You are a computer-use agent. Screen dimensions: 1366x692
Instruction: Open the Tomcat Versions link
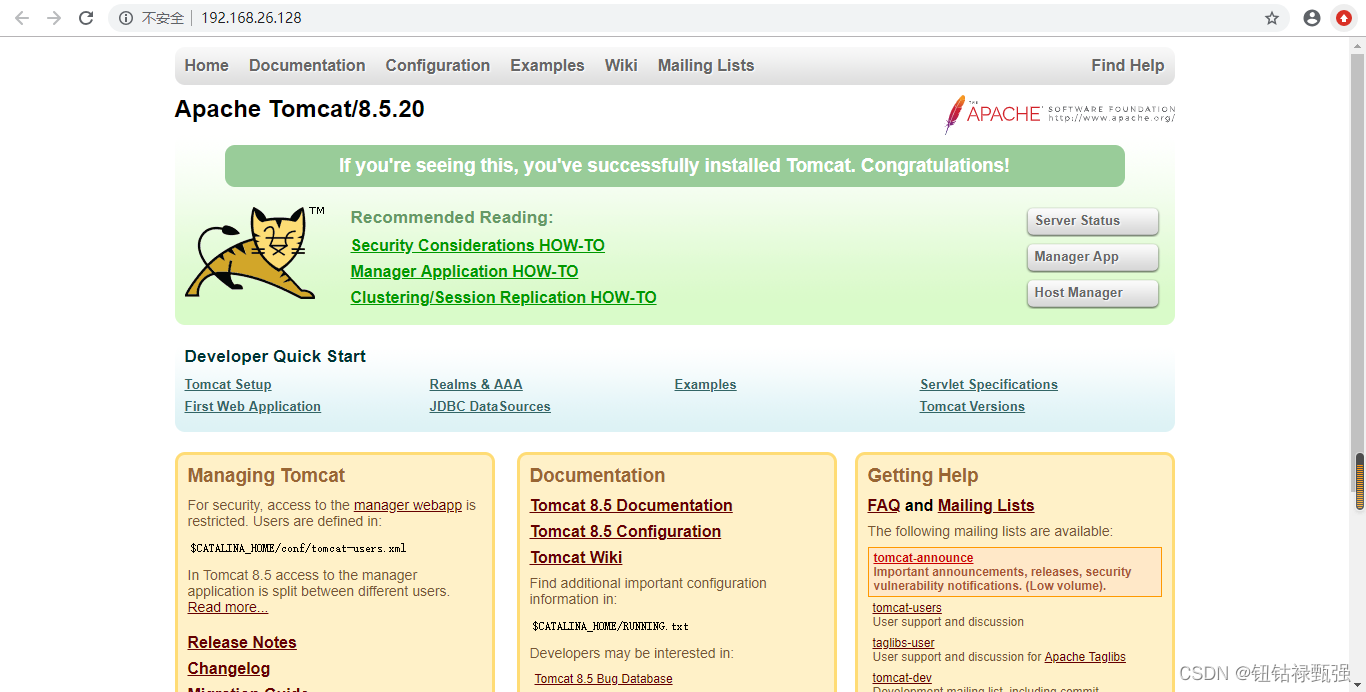[x=972, y=406]
